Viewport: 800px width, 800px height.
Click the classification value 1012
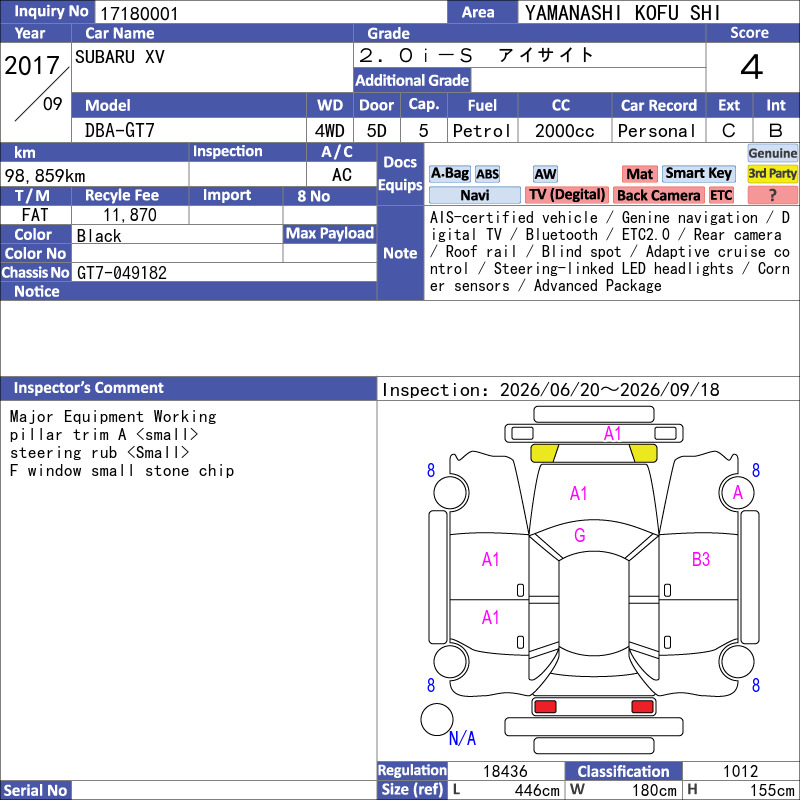[740, 771]
